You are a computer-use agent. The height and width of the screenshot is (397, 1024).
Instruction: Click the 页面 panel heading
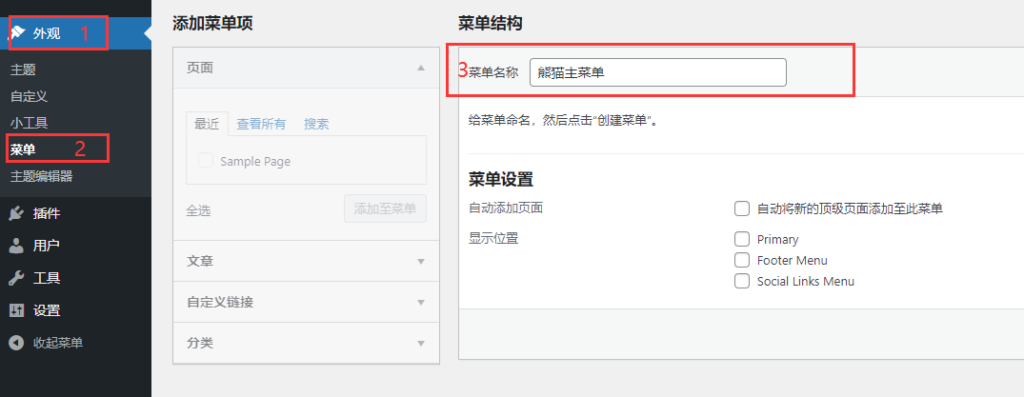200,68
